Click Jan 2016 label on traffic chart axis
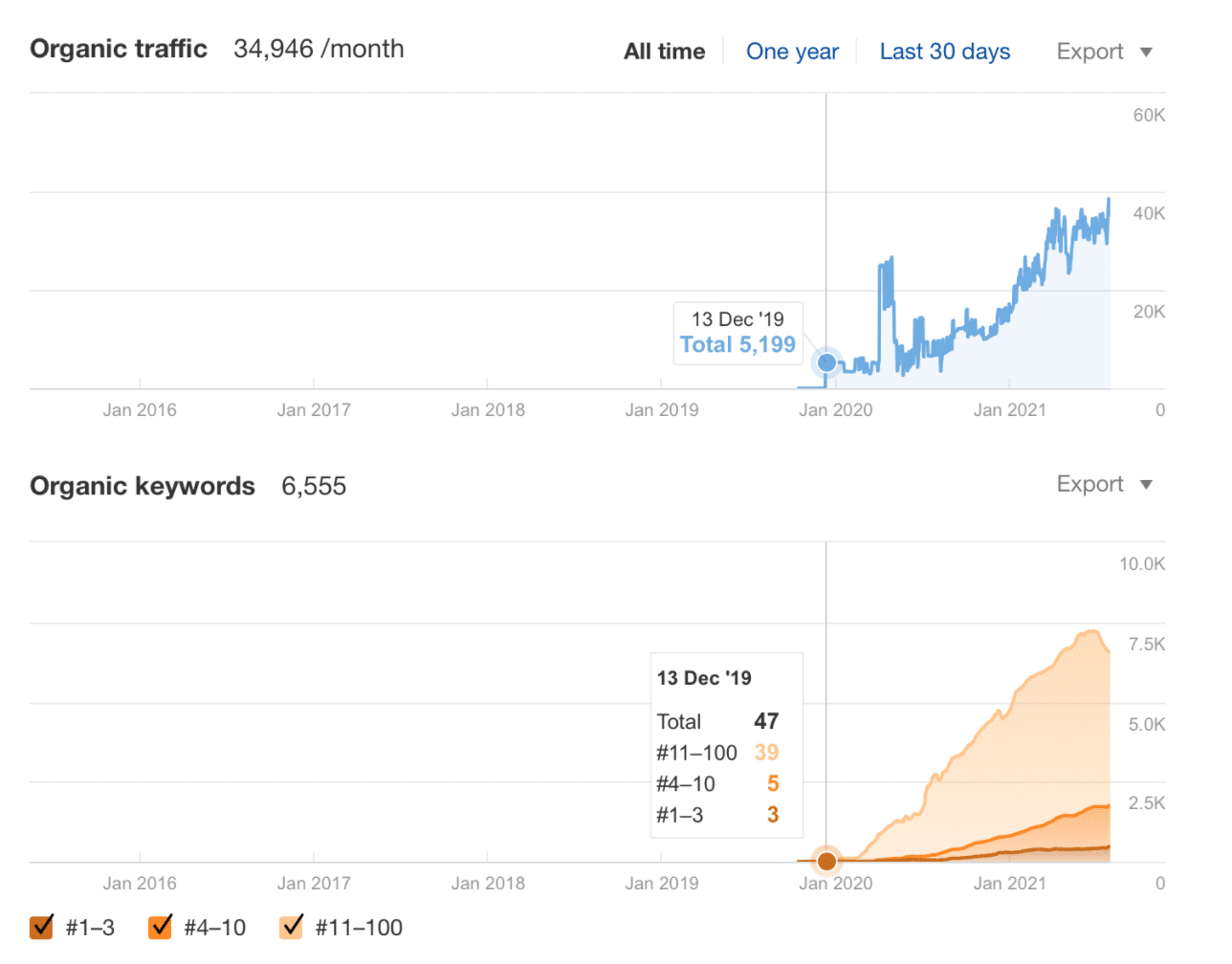 140,410
